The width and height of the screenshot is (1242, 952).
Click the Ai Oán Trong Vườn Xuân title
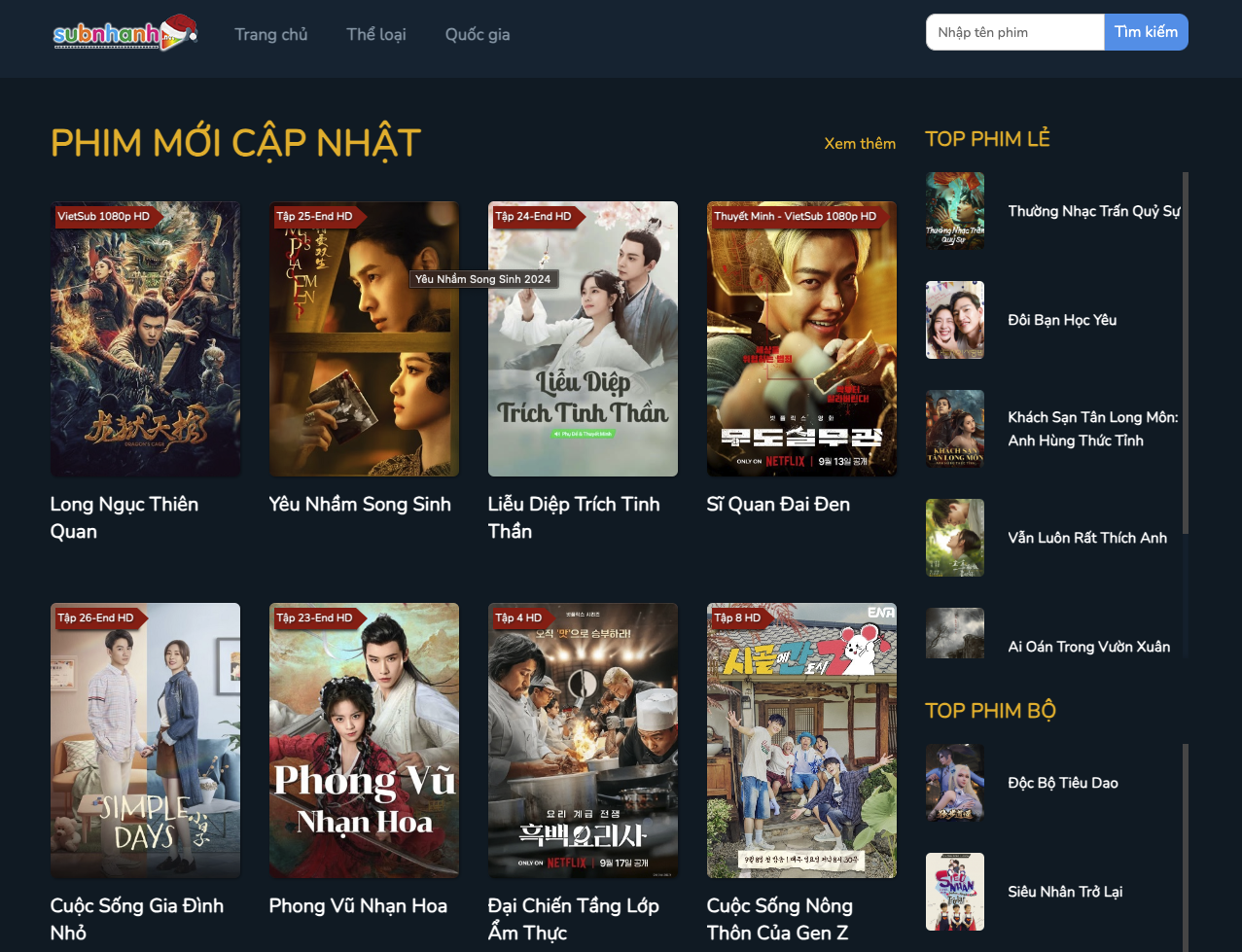1089,647
